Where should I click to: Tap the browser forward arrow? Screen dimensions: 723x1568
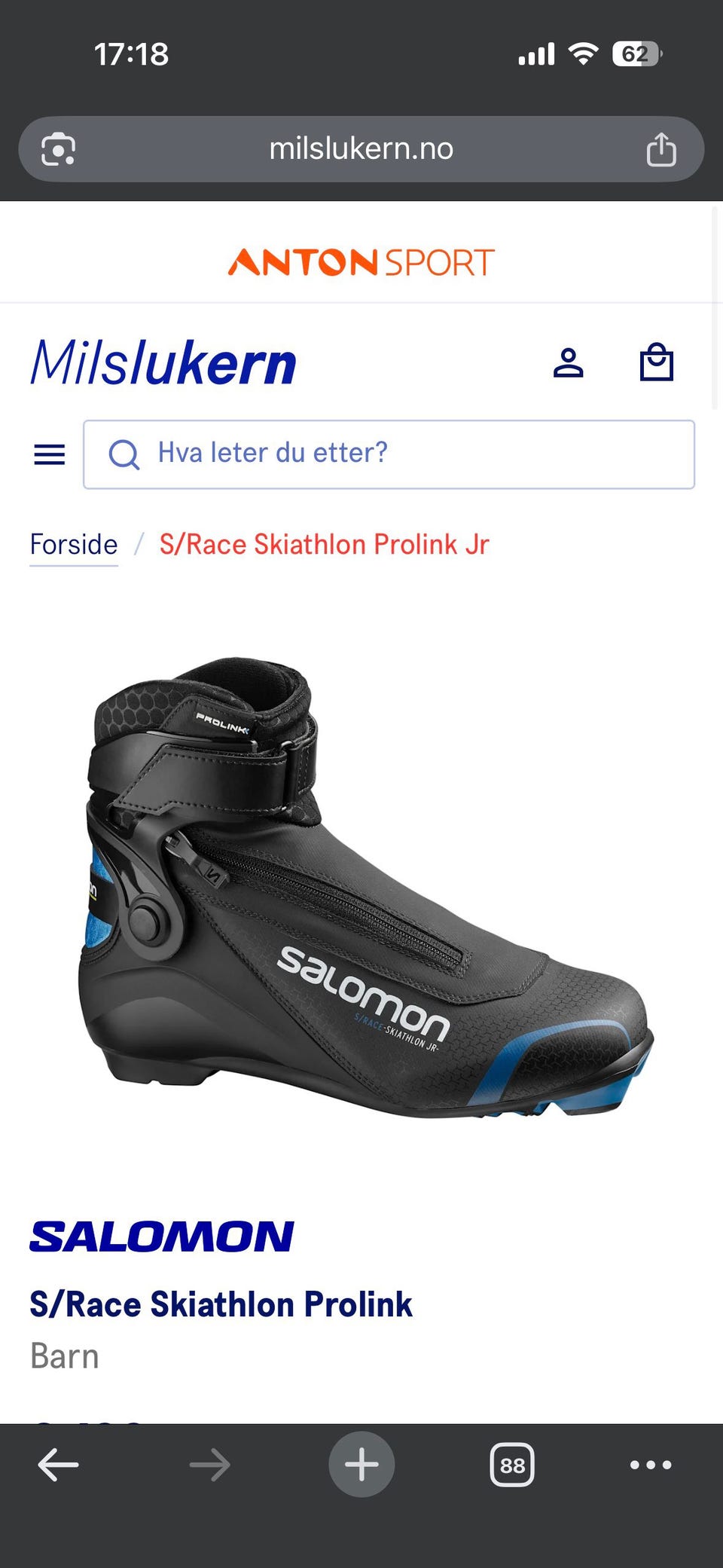pos(210,1465)
